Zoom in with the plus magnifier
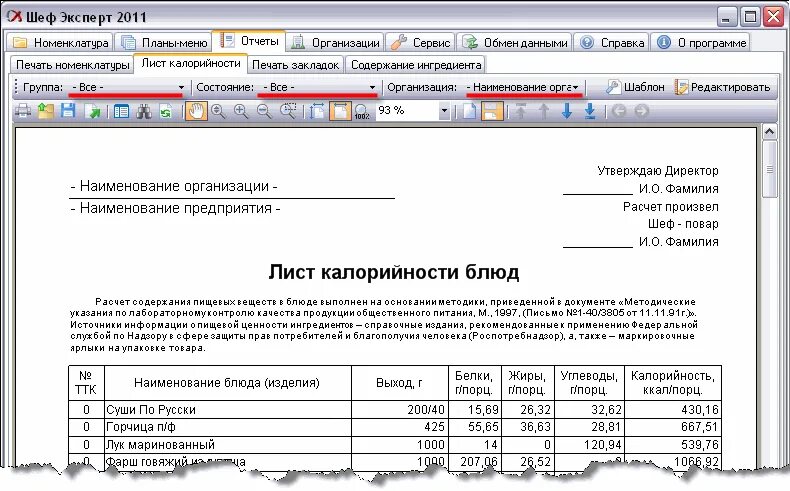 241,111
